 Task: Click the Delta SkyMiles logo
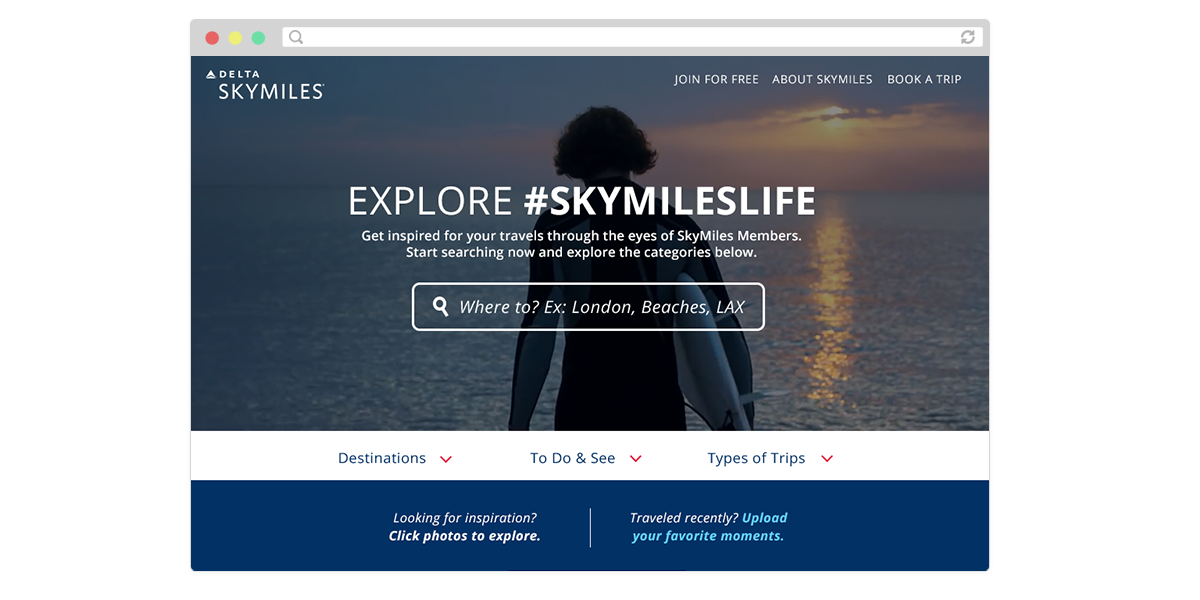point(265,85)
